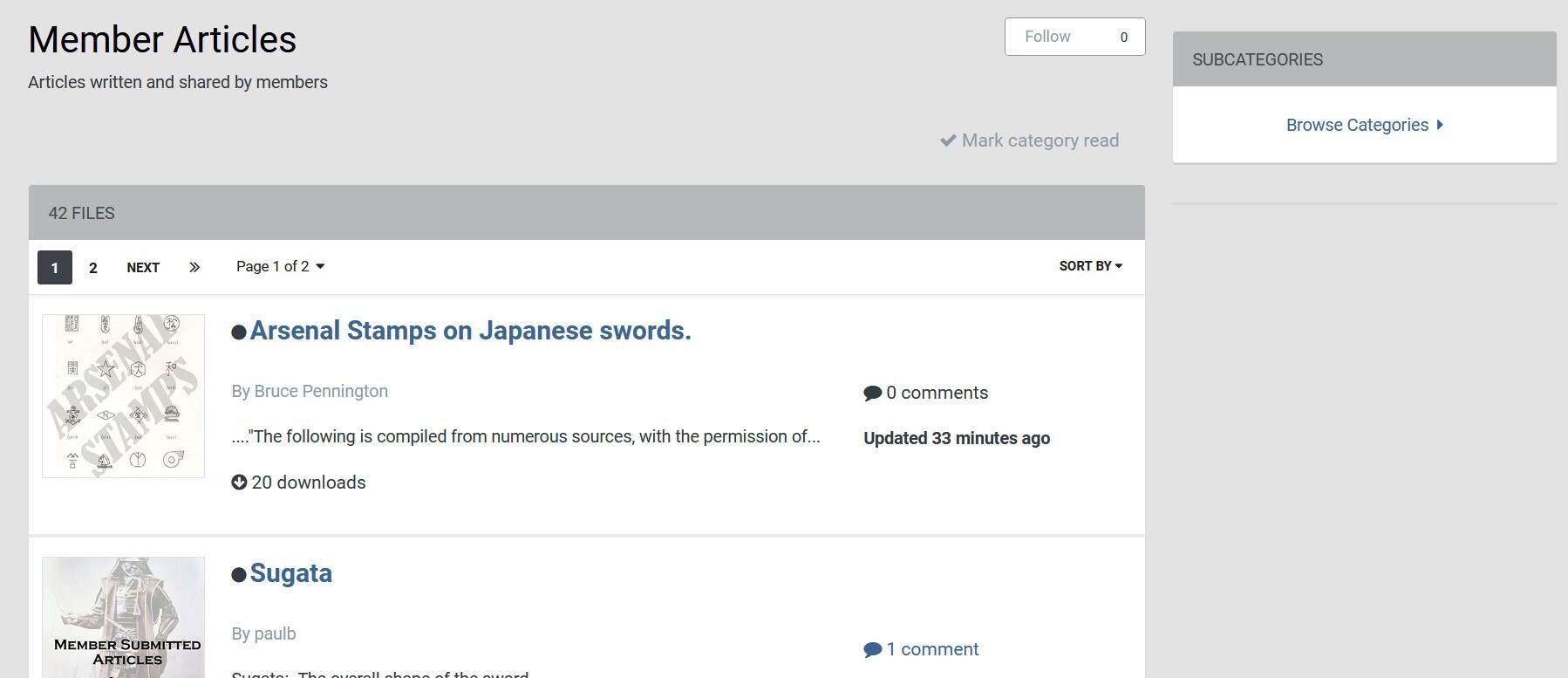This screenshot has width=1568, height=678.
Task: Open the Arsenal Stamps thumbnail image
Action: tap(123, 395)
